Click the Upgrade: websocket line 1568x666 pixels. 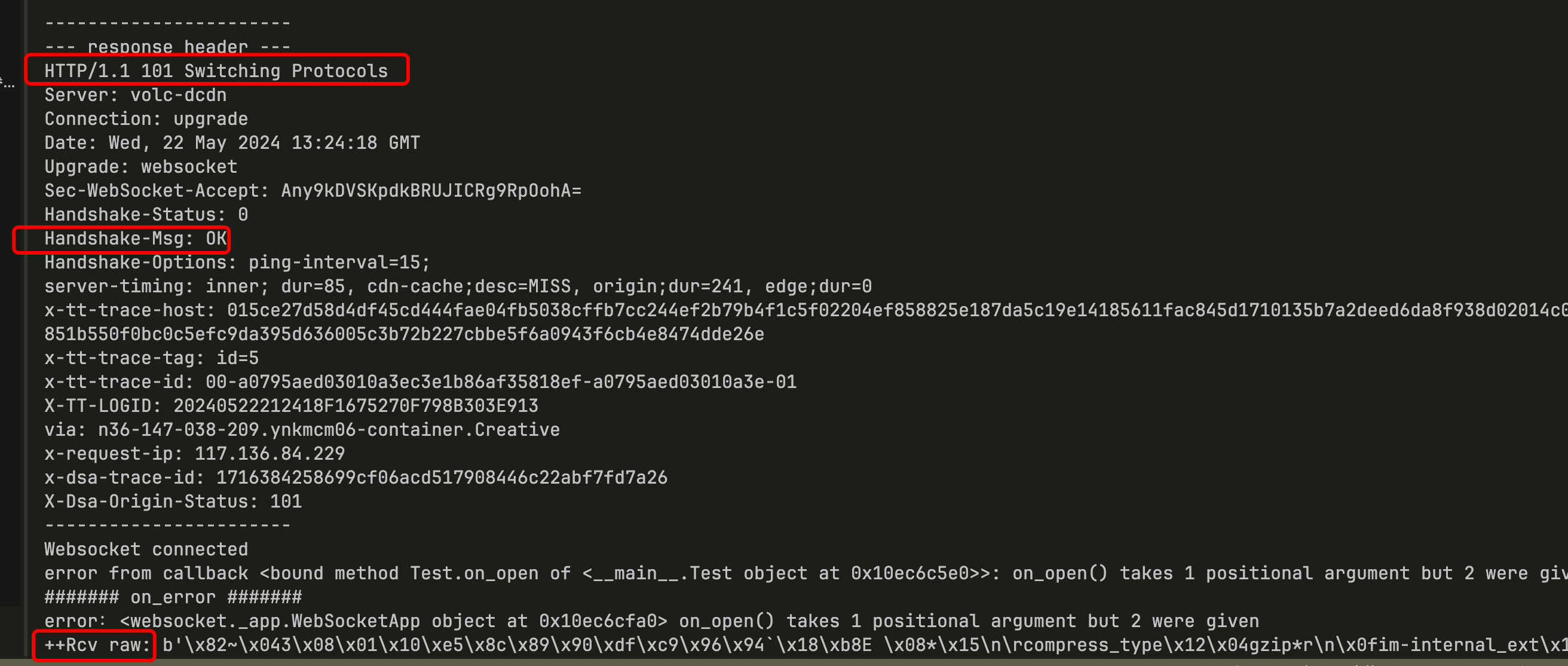click(140, 167)
